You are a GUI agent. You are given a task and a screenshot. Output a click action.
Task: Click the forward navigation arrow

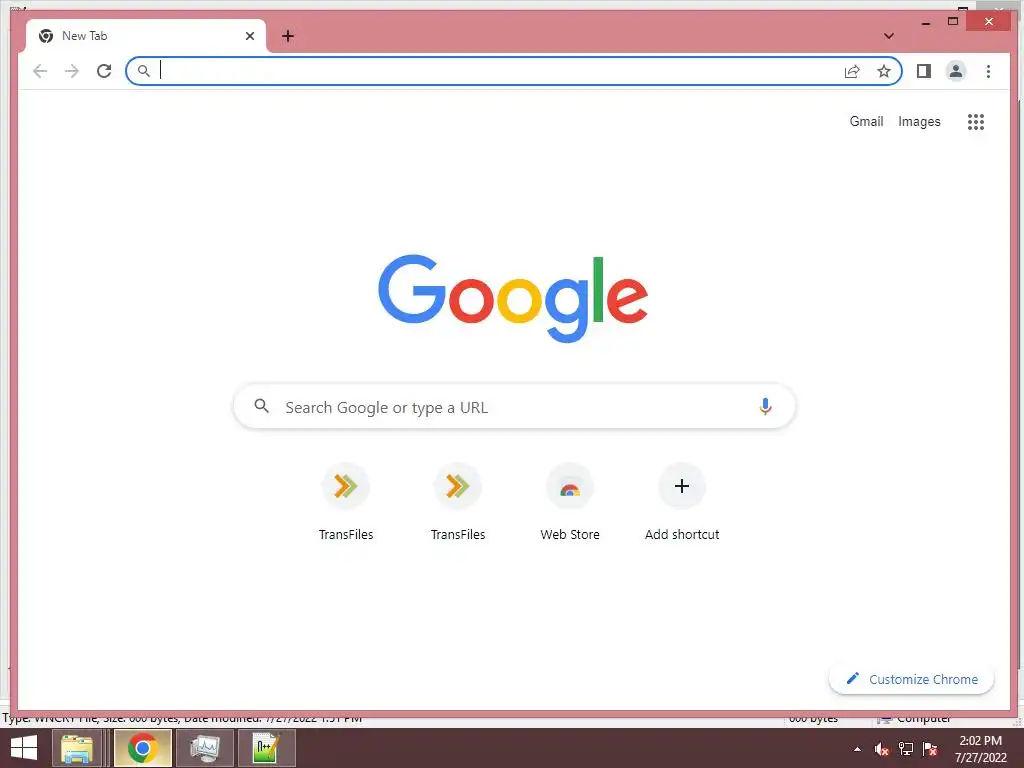point(72,71)
